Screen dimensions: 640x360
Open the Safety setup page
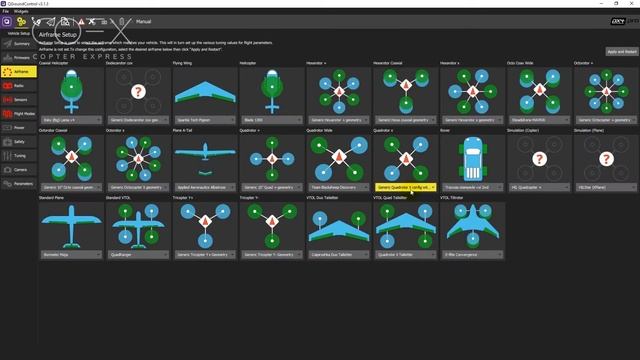coord(19,142)
